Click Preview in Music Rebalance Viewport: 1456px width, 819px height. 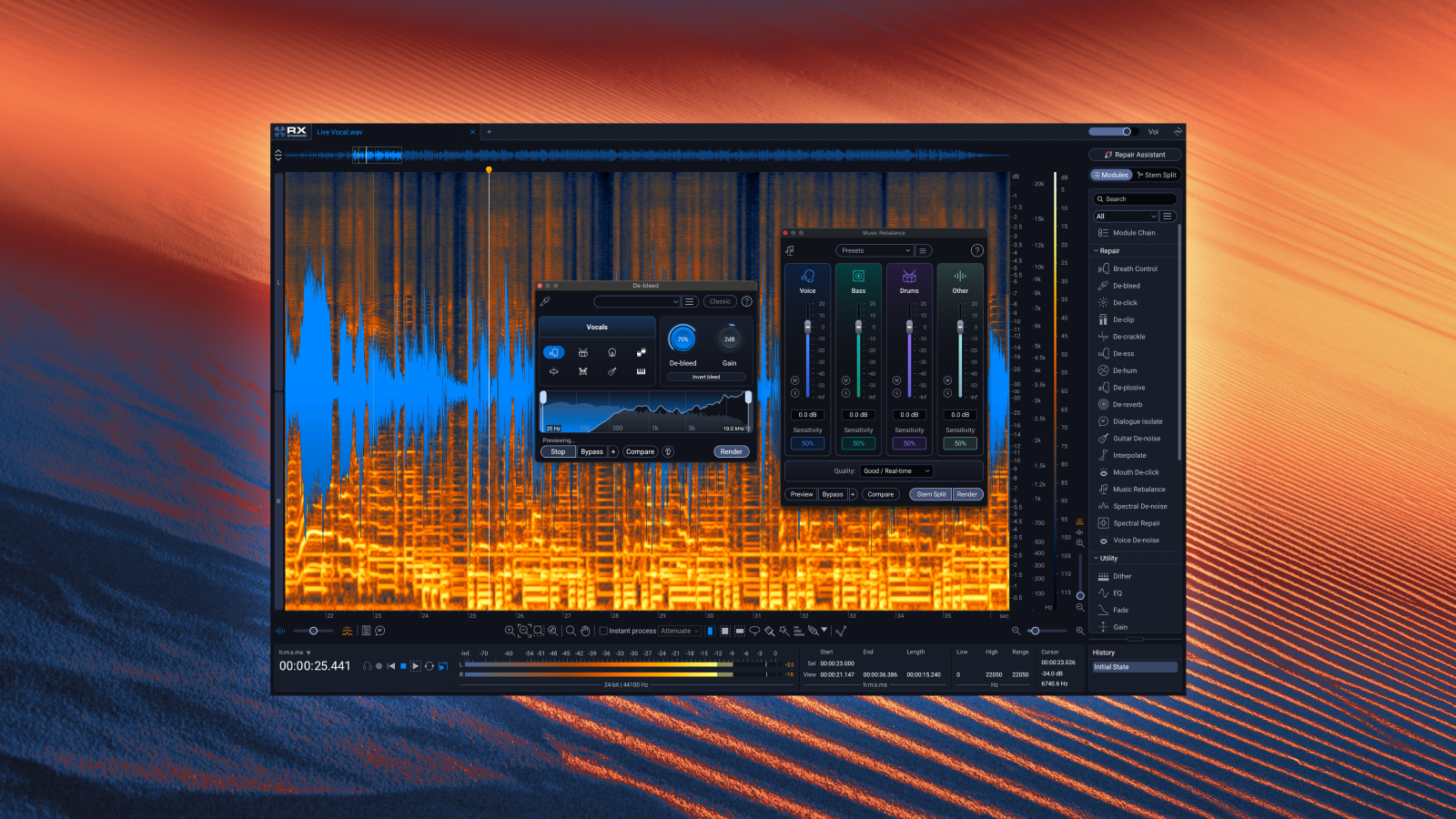(802, 494)
